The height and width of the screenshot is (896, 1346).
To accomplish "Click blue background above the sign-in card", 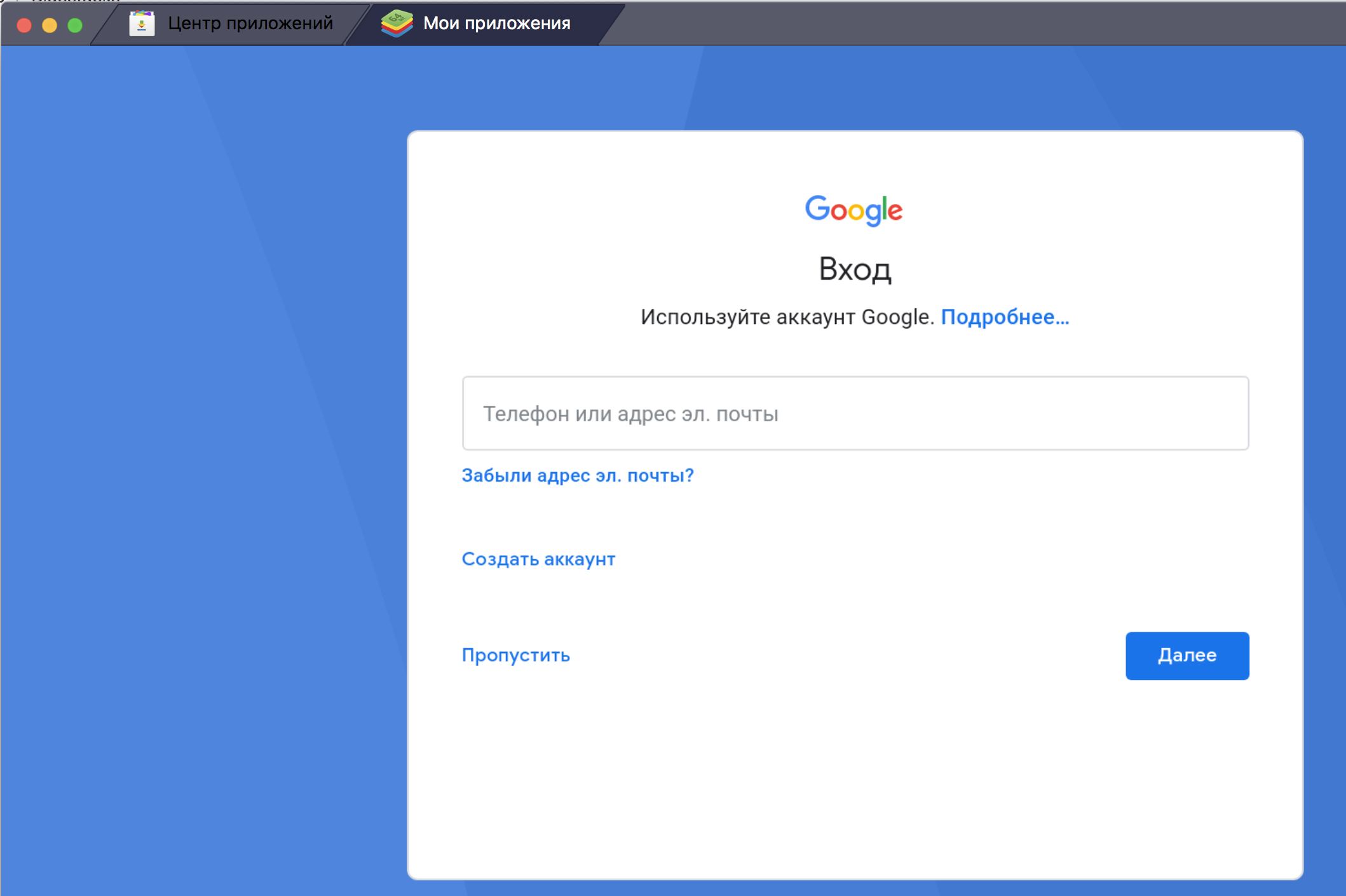I will [855, 89].
